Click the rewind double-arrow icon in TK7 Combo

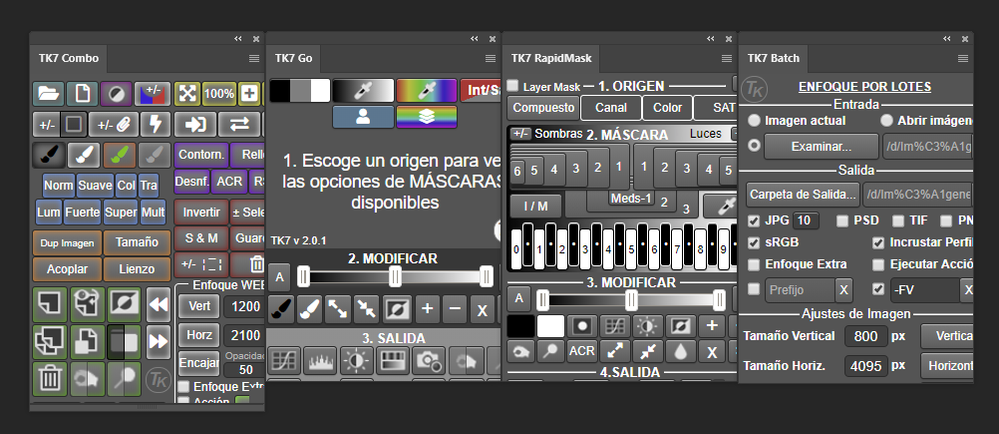point(157,305)
